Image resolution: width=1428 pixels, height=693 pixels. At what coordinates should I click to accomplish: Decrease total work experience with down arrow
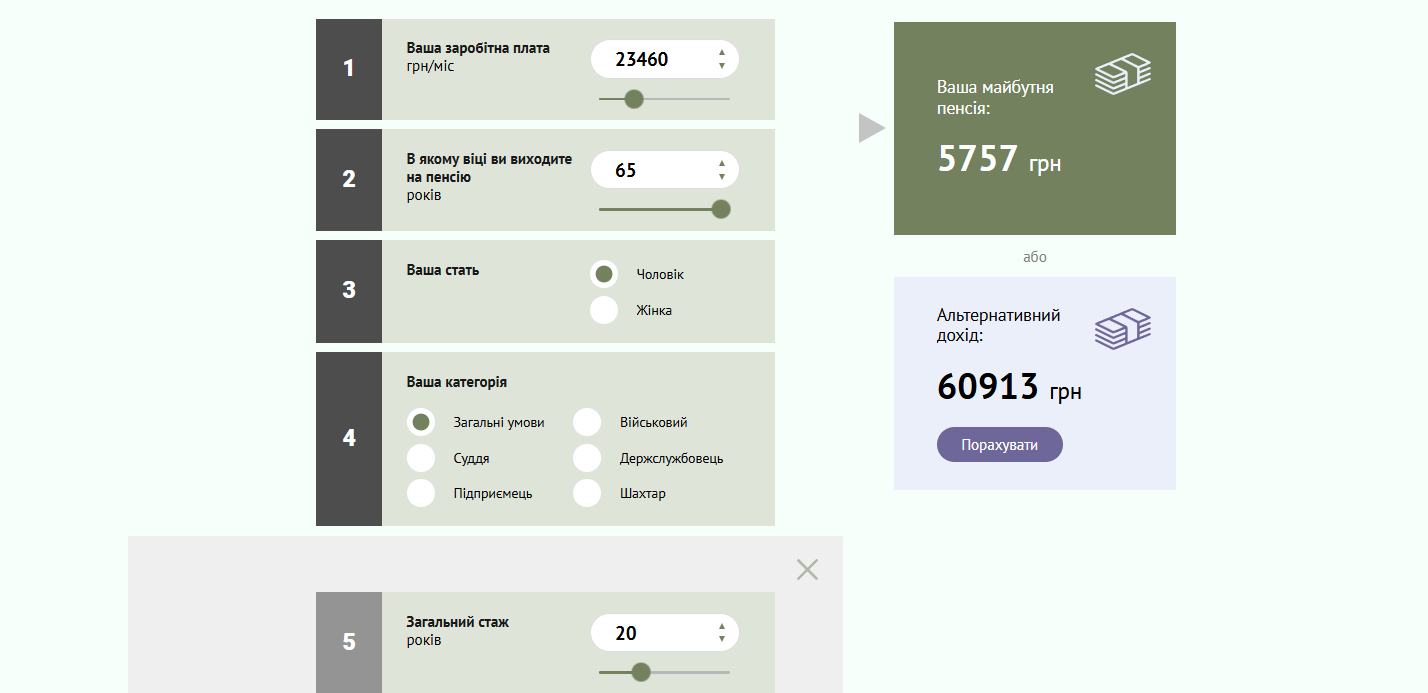pyautogui.click(x=722, y=640)
